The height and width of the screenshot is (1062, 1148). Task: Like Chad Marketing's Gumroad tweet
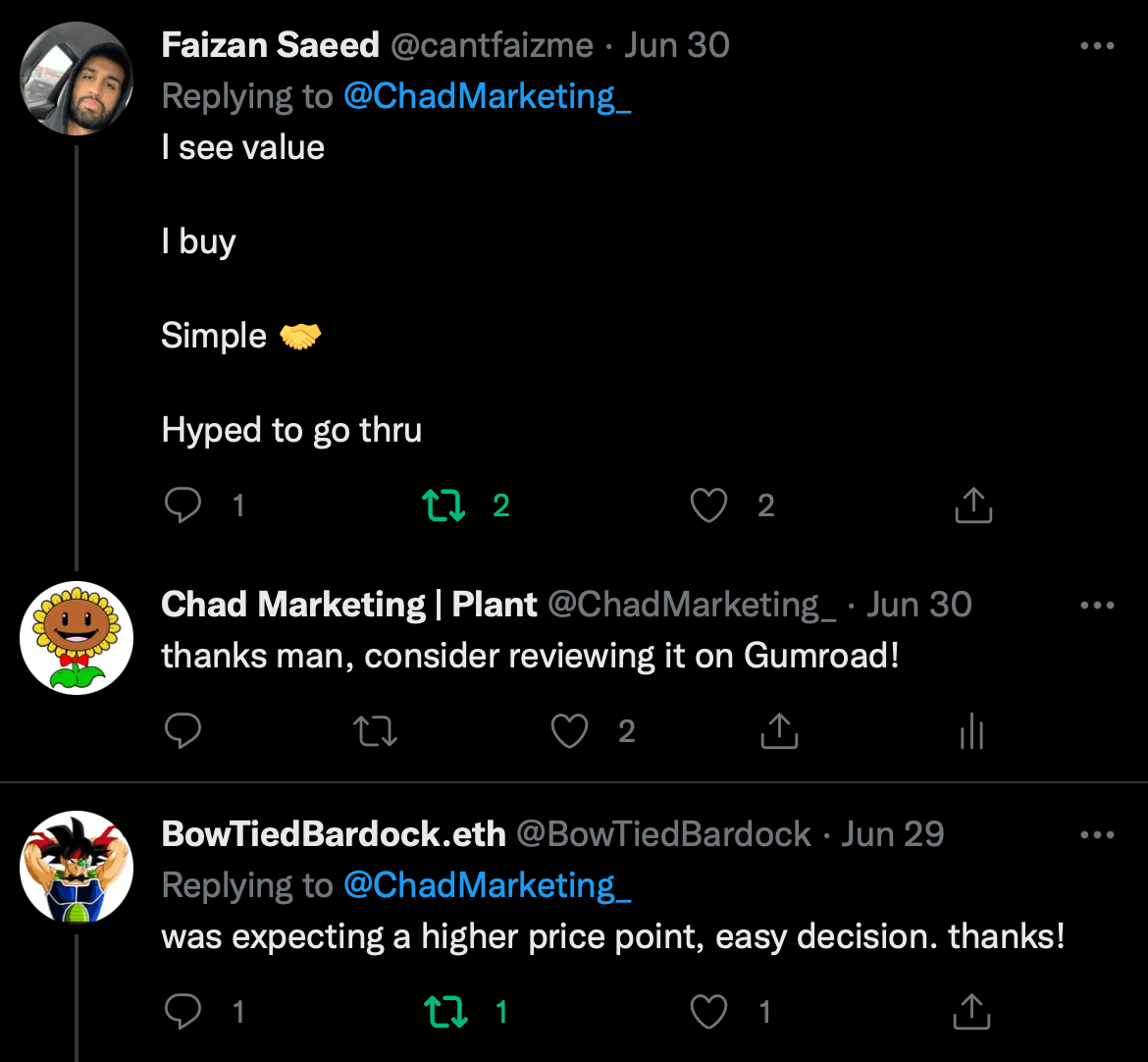pos(570,731)
